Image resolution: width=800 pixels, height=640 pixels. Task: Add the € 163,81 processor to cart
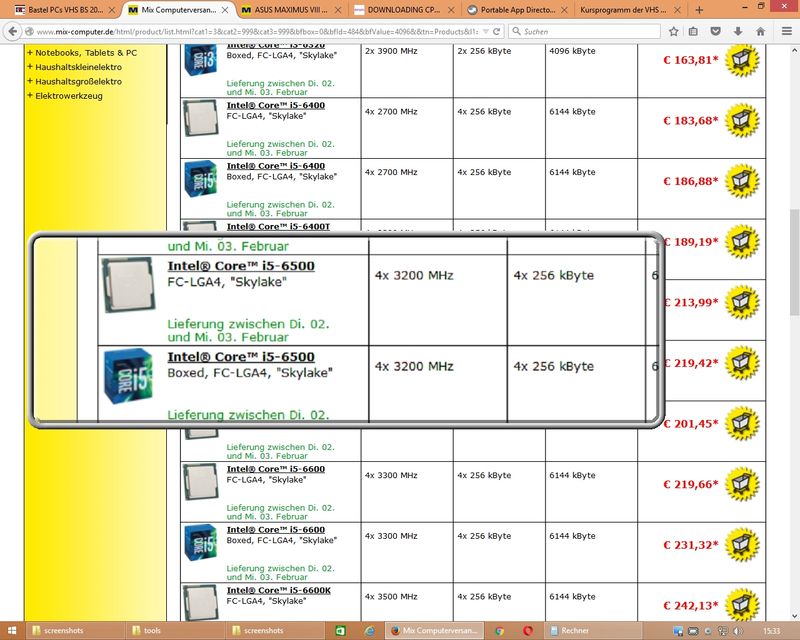pyautogui.click(x=742, y=60)
